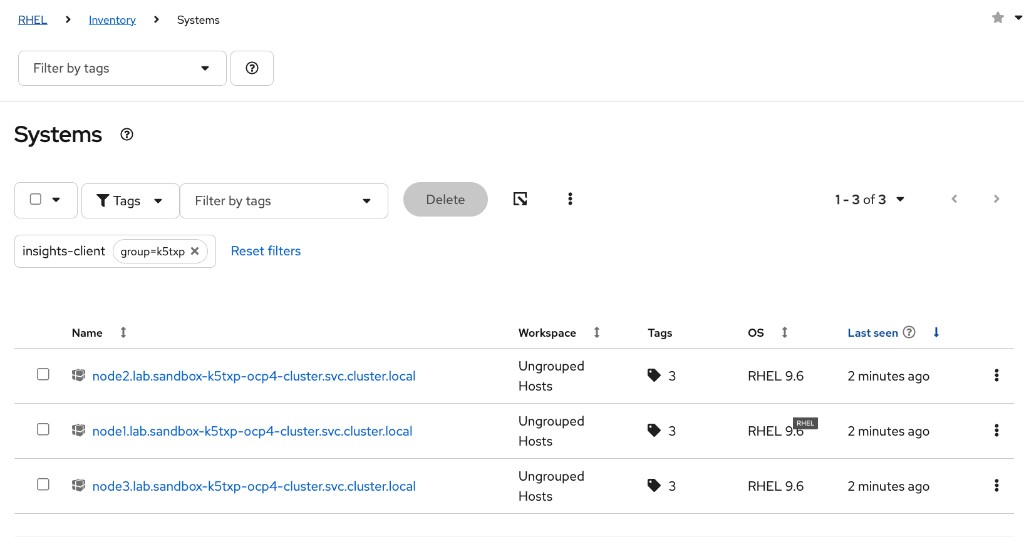
Task: Open node1.lab.sandbox-k5txp system link
Action: [x=252, y=431]
